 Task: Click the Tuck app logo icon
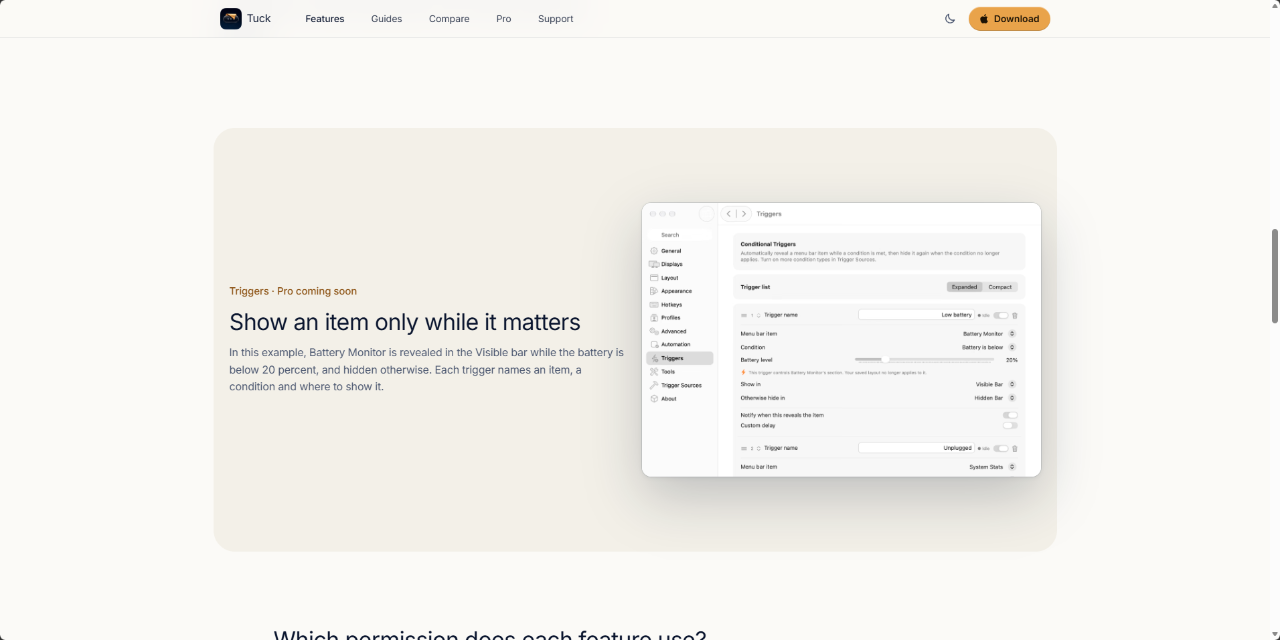tap(231, 19)
